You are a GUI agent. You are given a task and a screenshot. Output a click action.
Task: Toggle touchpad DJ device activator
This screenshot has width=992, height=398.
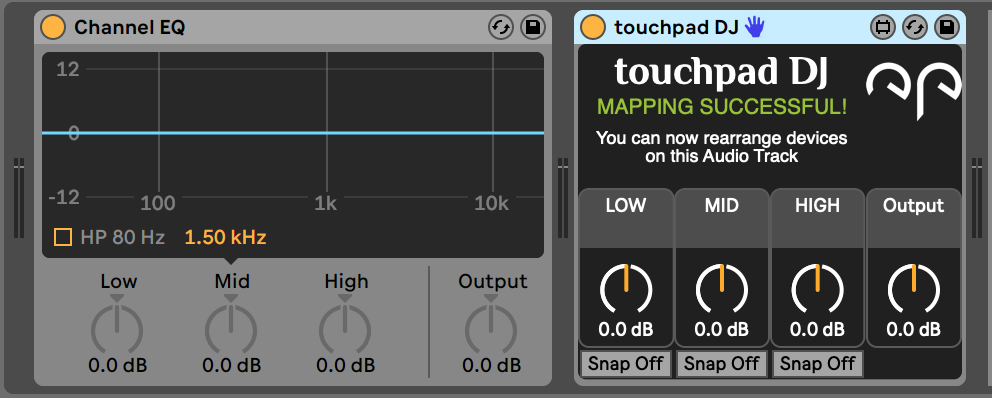click(593, 27)
